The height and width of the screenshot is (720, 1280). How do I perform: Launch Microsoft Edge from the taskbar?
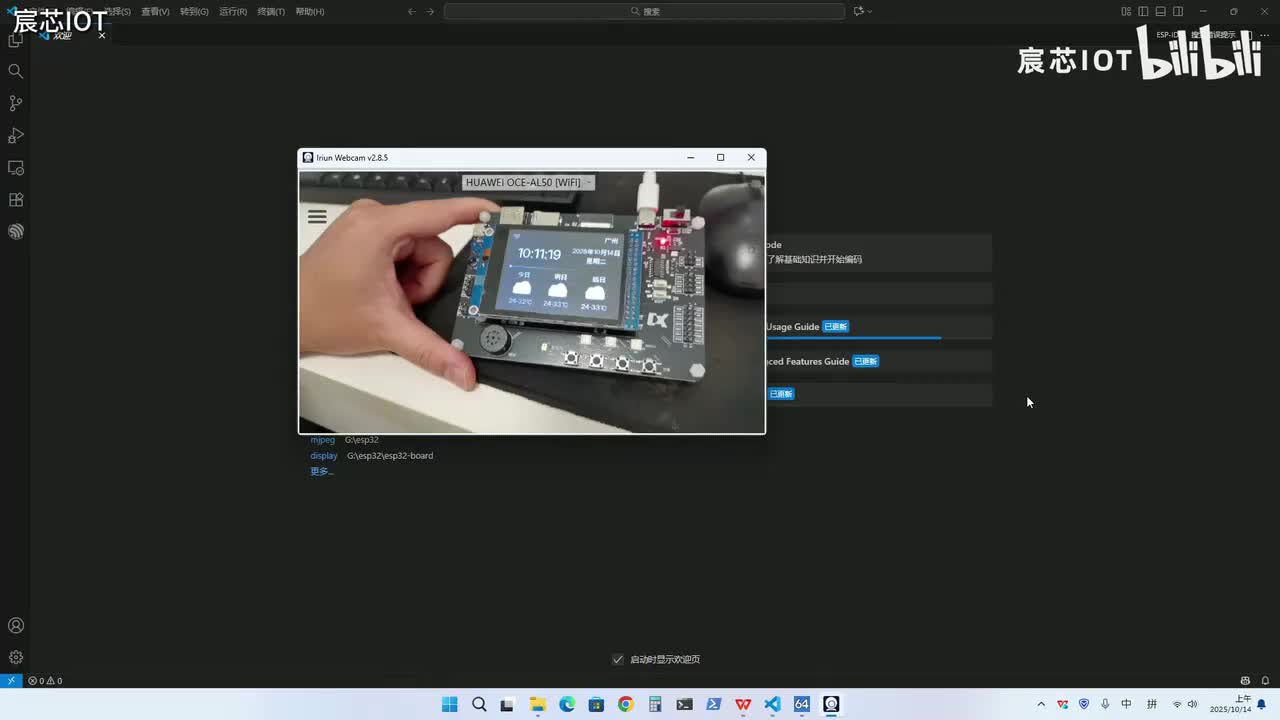[x=567, y=704]
